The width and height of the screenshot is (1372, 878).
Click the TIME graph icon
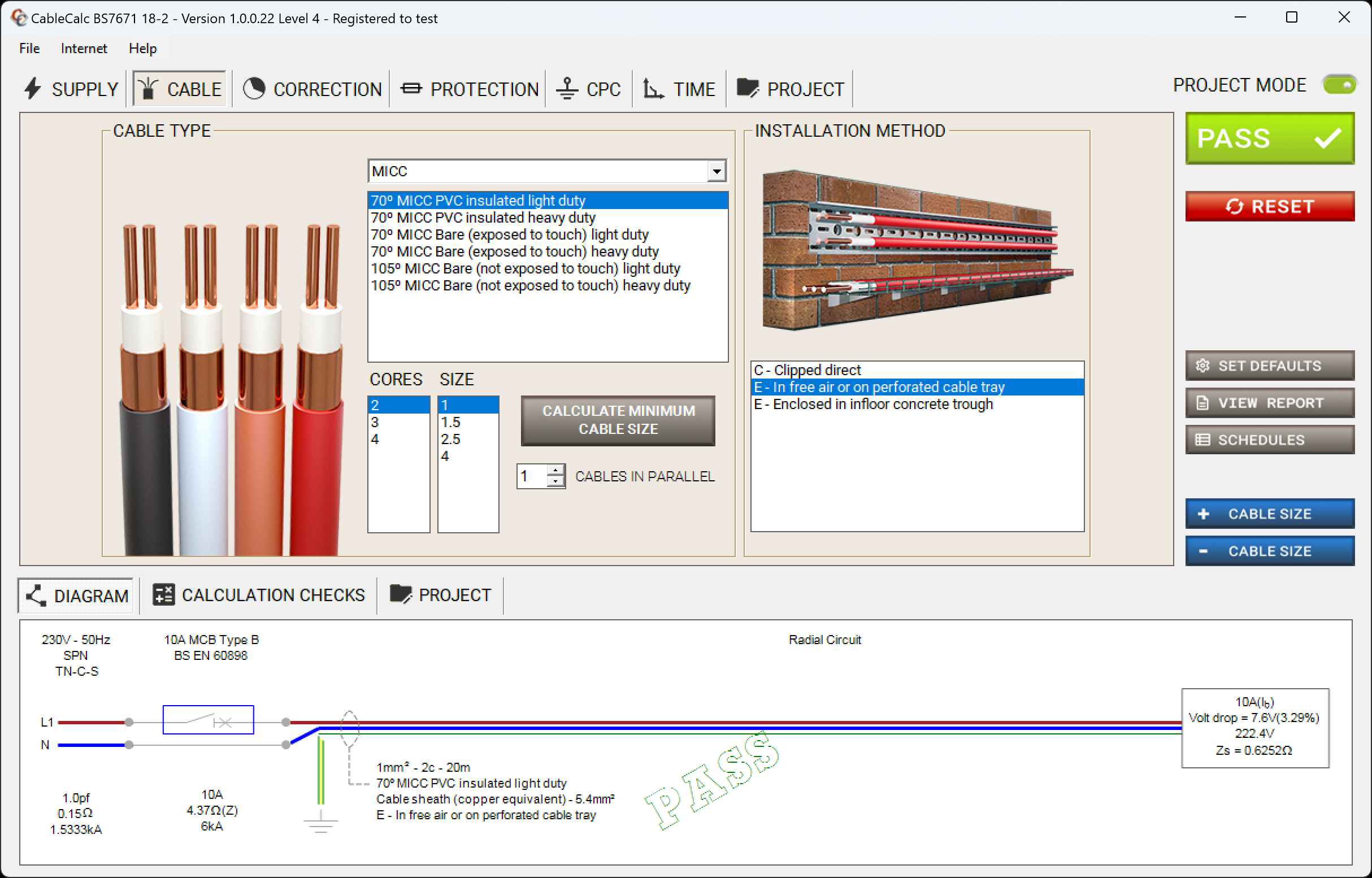coord(652,88)
